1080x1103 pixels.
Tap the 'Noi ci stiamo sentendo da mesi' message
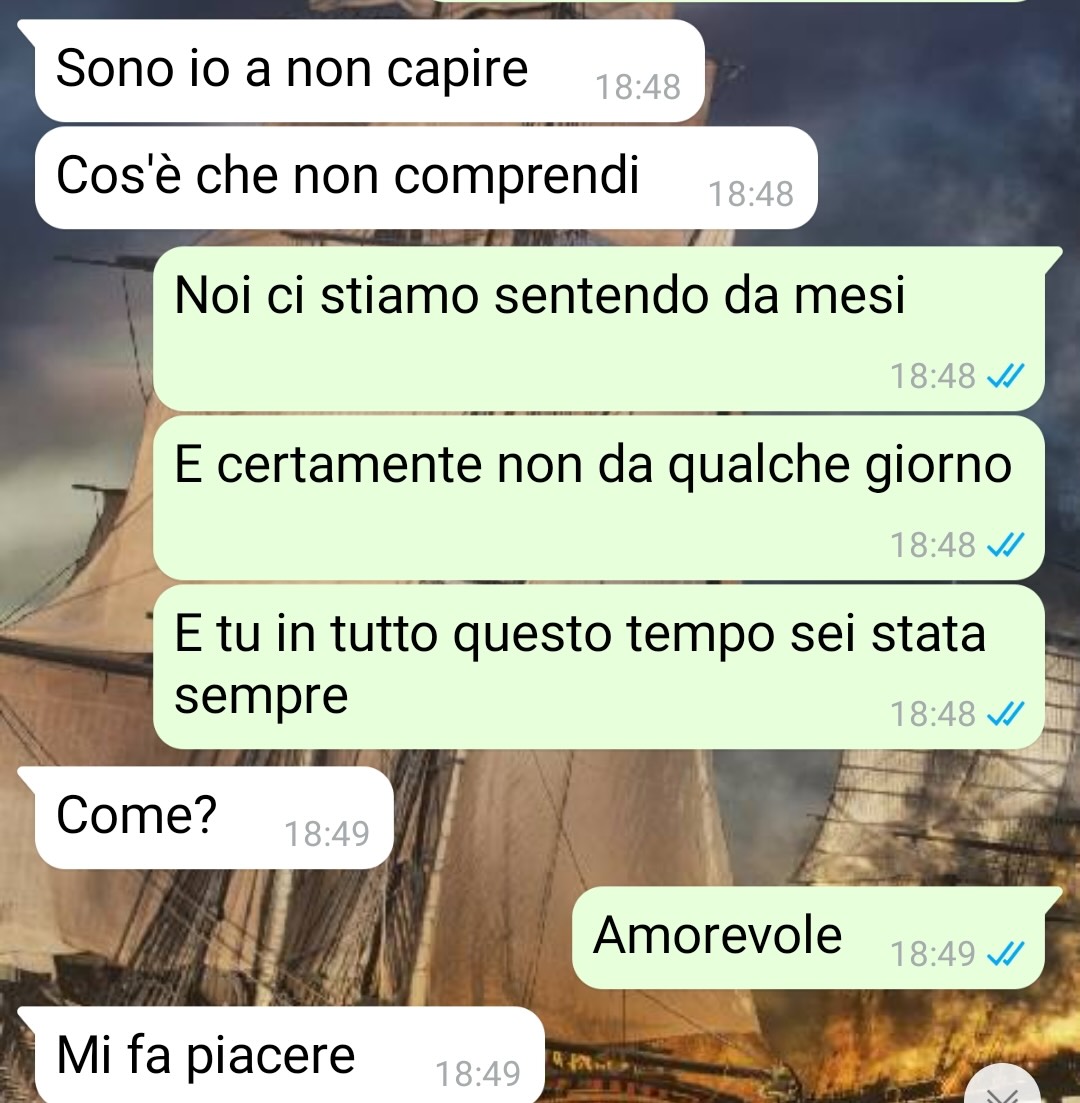(599, 329)
